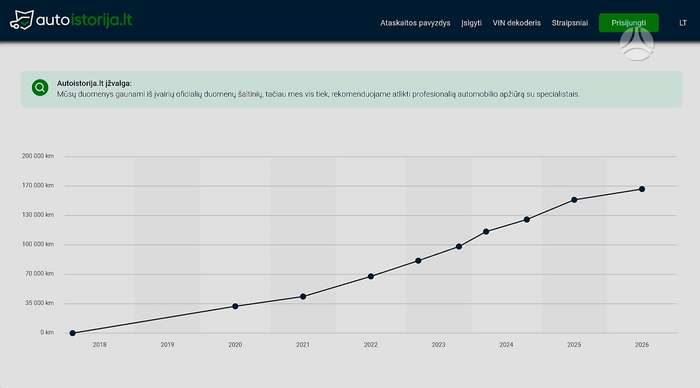
Task: Select the final 2026 mileage data point
Action: coord(642,189)
